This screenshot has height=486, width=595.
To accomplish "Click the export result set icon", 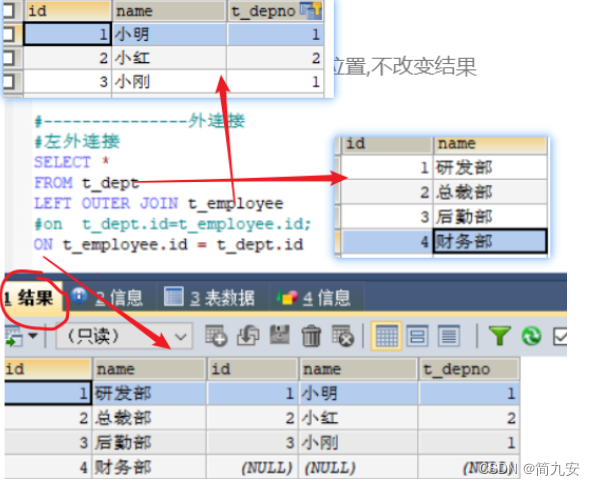I will 14,336.
